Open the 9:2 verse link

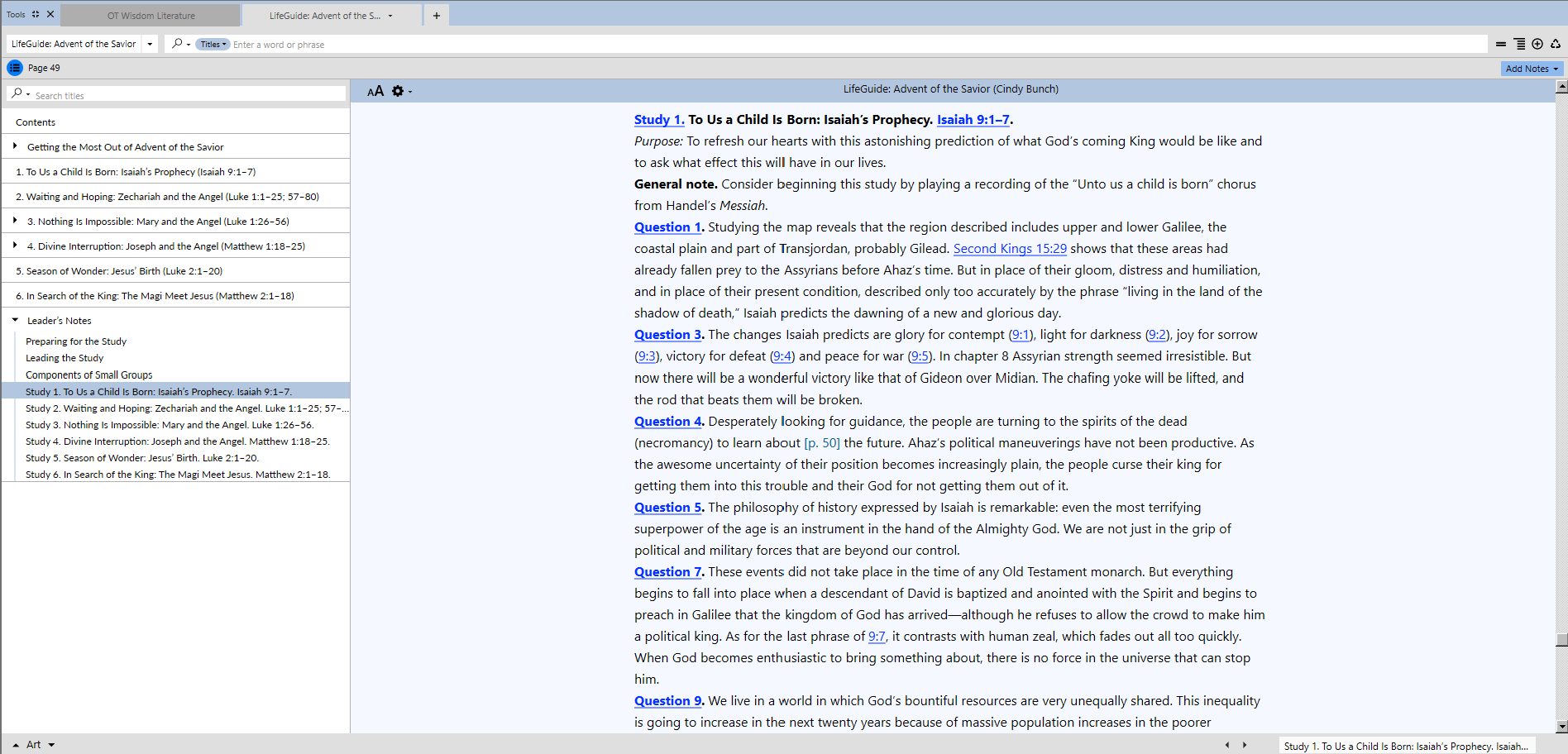pyautogui.click(x=1156, y=335)
